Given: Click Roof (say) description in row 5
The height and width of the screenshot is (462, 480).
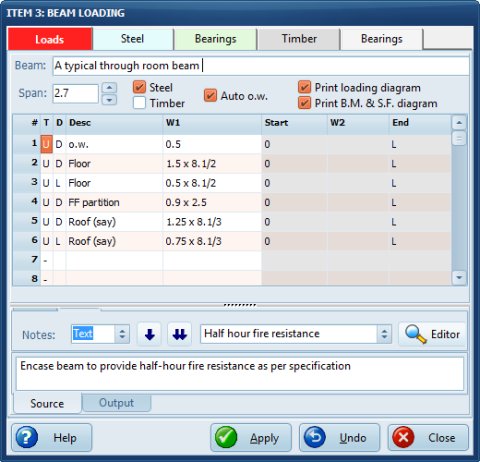Looking at the screenshot, I should click(114, 222).
